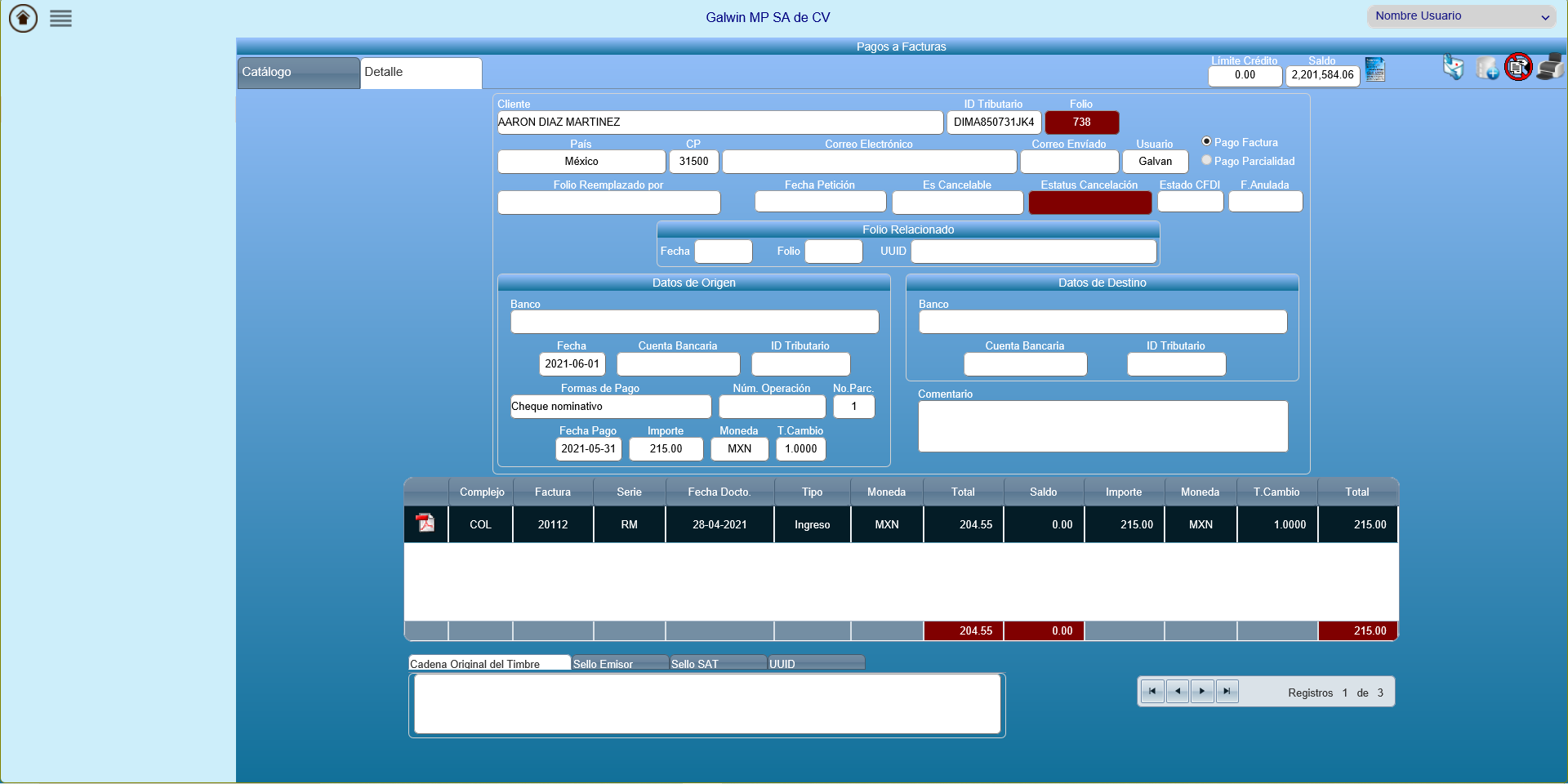The width and height of the screenshot is (1568, 784).
Task: Send invoice by email envelope icon
Action: (x=1454, y=67)
